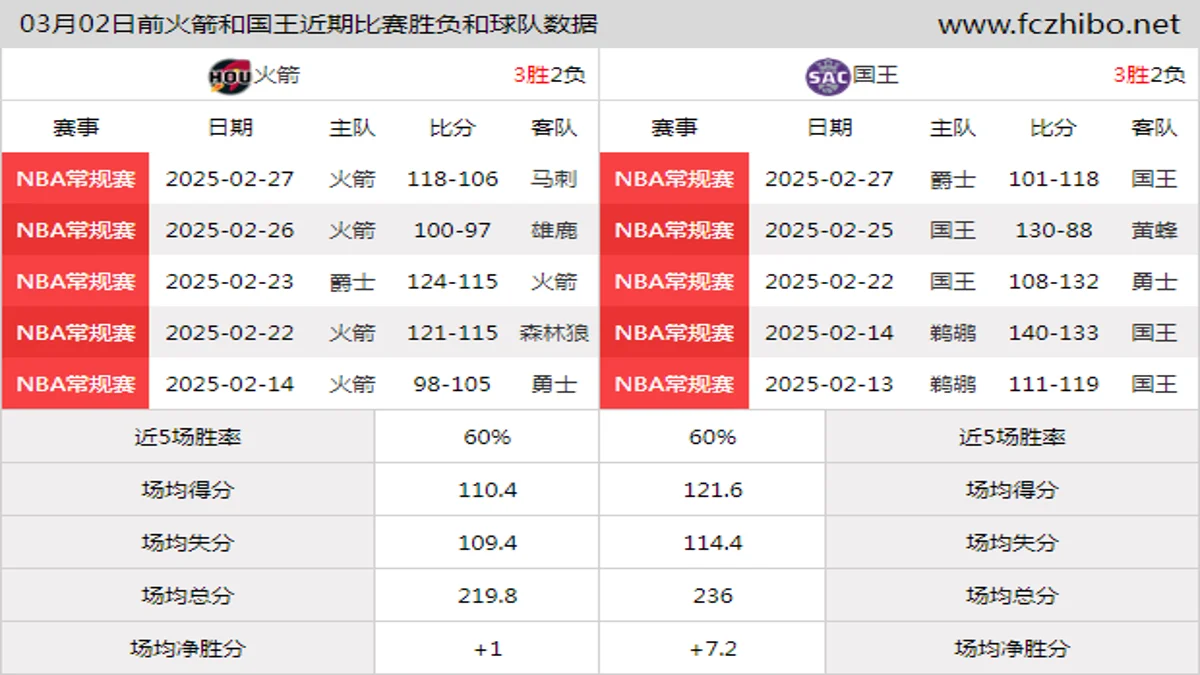This screenshot has height=675, width=1200.
Task: Select the score 108-132
Action: click(x=1053, y=281)
